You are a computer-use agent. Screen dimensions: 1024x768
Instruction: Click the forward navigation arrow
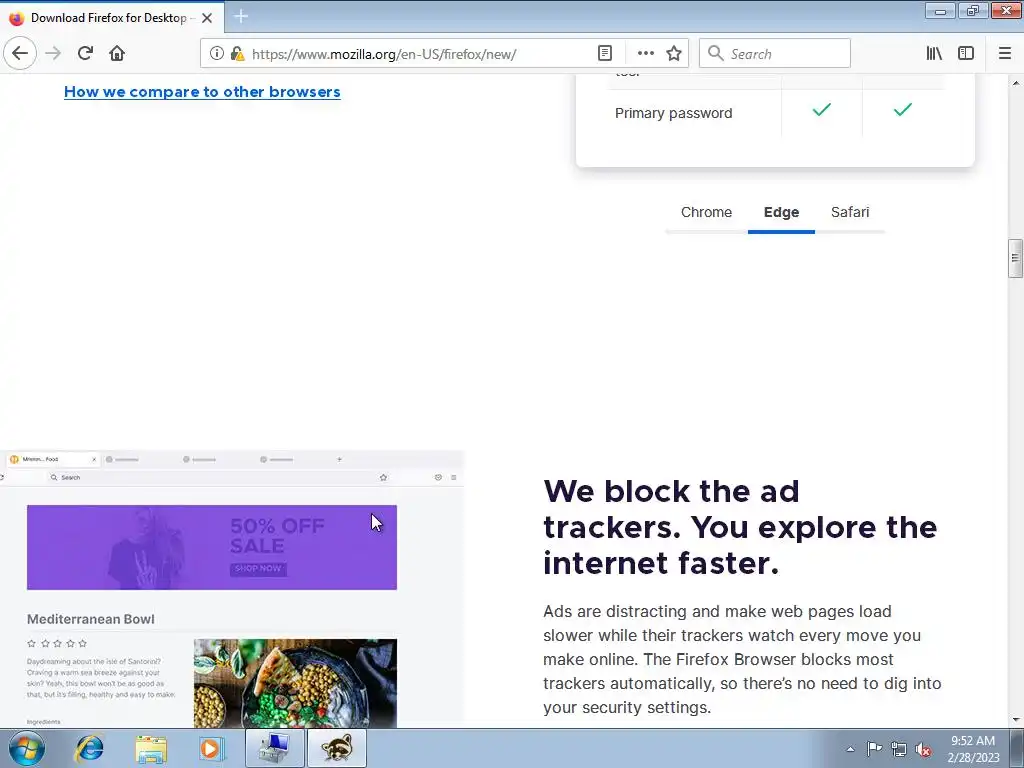[x=53, y=53]
